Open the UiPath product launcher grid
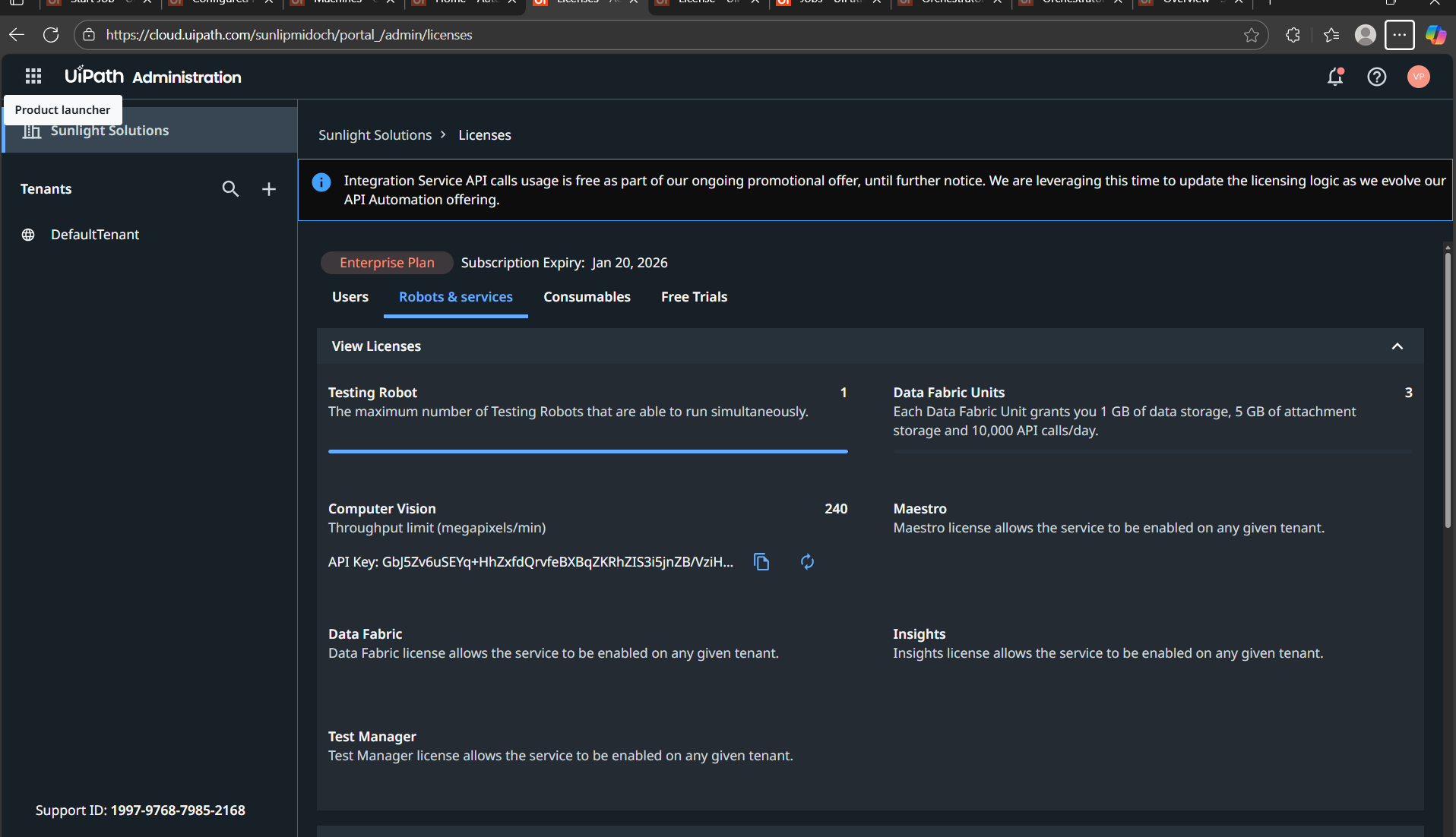The height and width of the screenshot is (837, 1456). [33, 76]
